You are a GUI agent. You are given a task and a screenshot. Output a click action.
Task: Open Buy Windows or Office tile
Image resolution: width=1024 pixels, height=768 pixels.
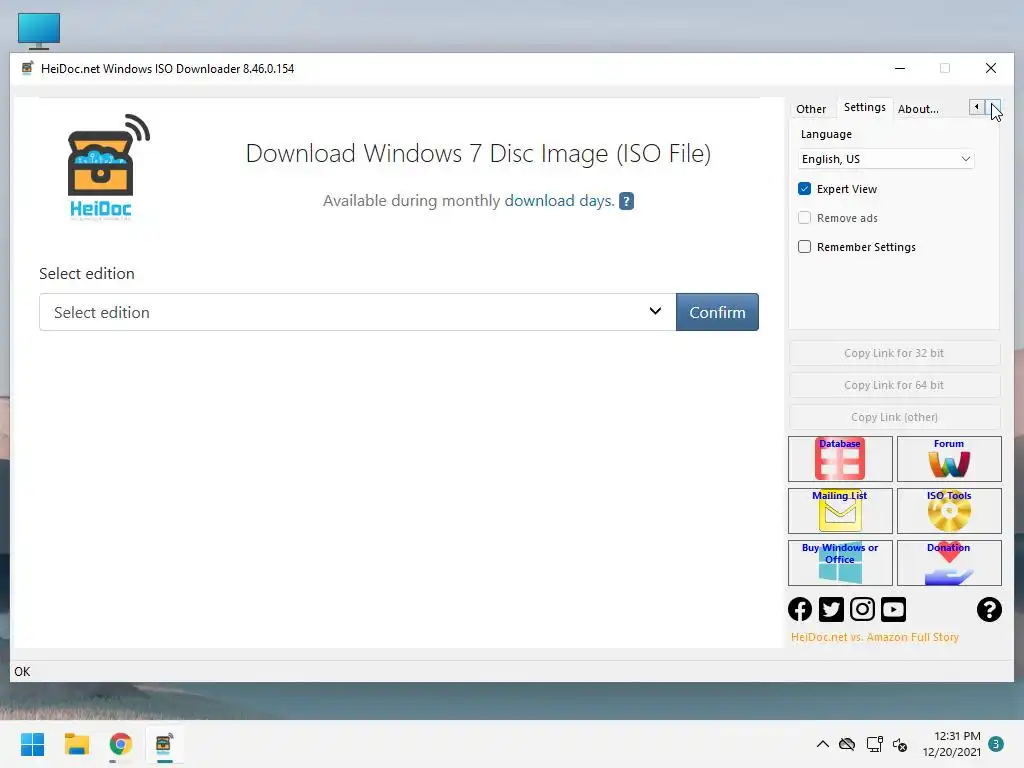tap(840, 562)
